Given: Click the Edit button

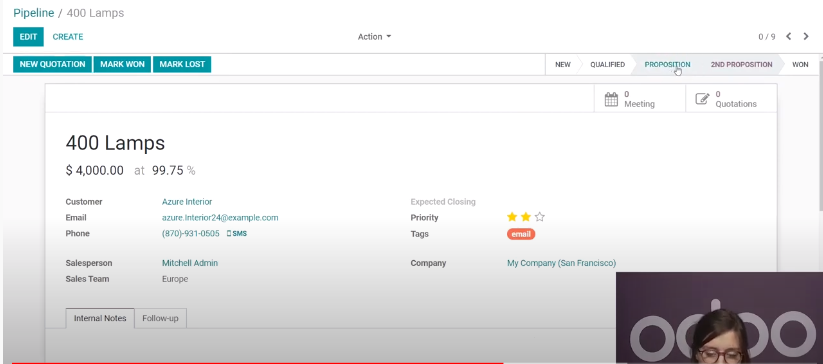Looking at the screenshot, I should [x=28, y=37].
